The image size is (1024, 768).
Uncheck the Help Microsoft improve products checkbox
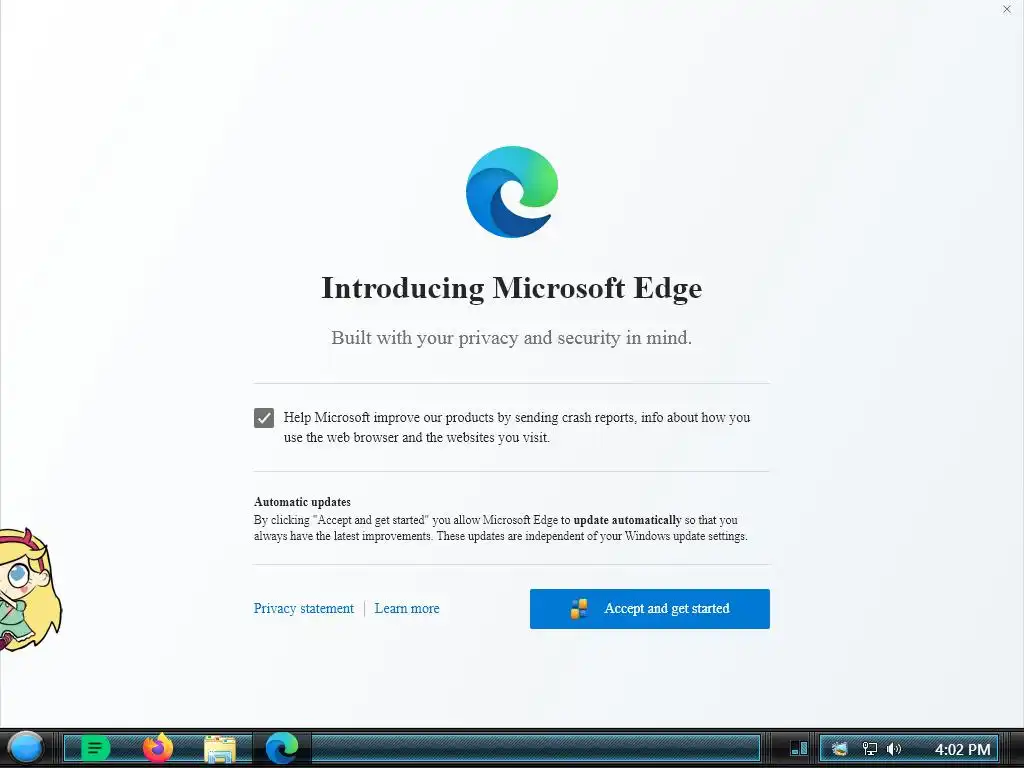point(264,418)
